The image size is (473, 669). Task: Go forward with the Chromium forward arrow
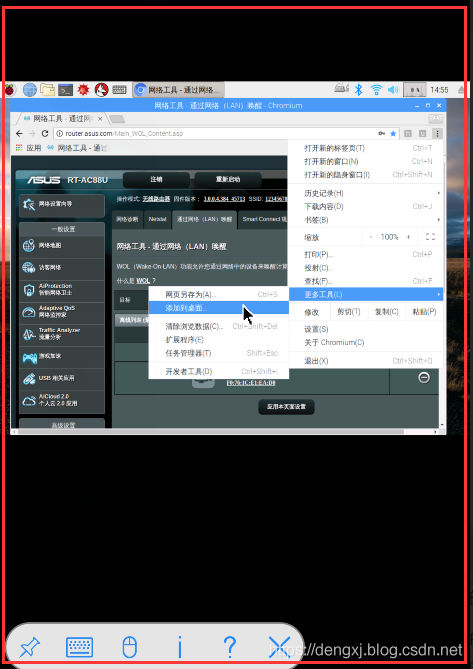(x=32, y=134)
